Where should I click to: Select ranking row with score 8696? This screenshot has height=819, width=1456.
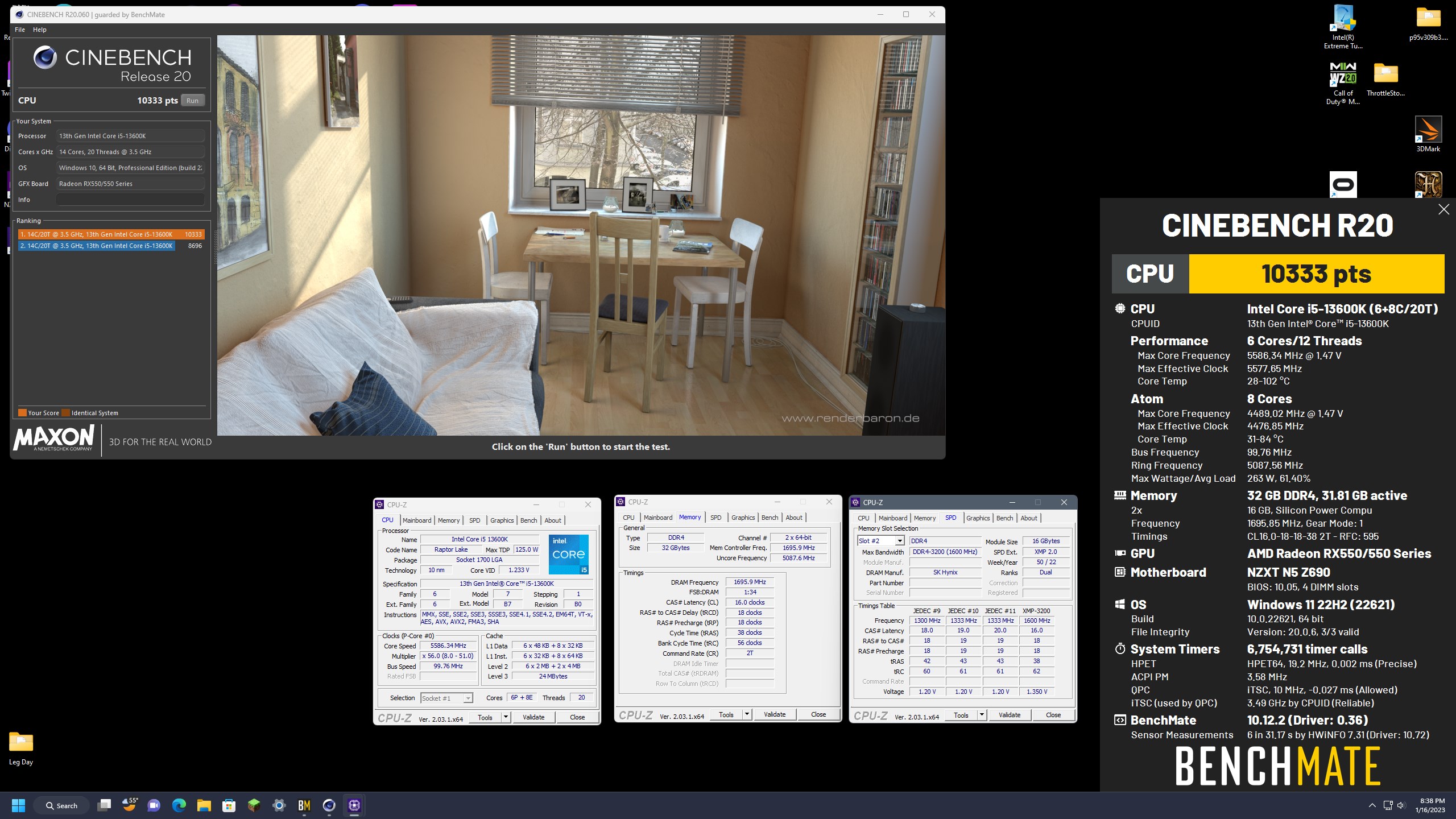coord(111,246)
